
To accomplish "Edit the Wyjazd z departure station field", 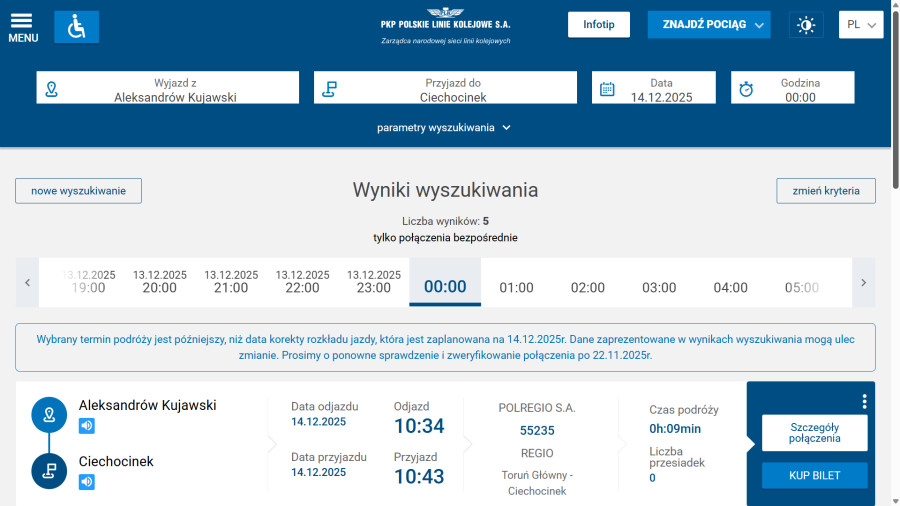I will pos(168,89).
